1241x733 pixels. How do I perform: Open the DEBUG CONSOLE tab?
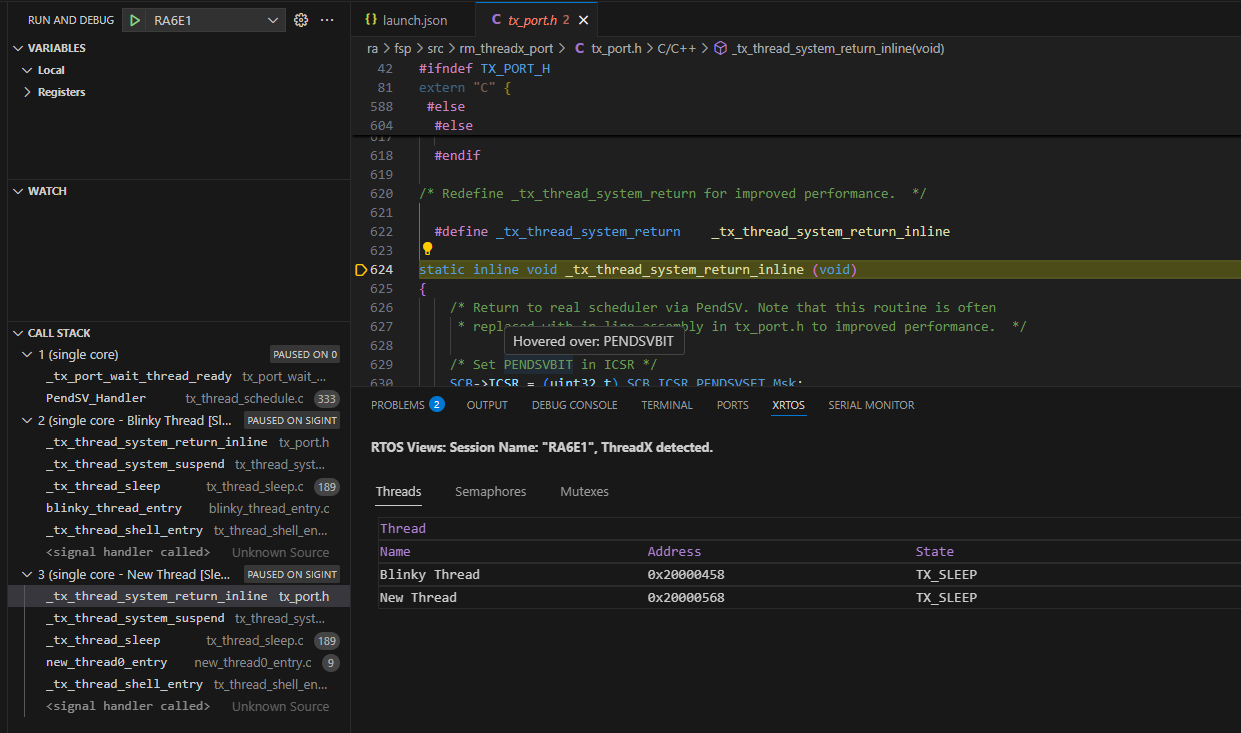click(574, 405)
